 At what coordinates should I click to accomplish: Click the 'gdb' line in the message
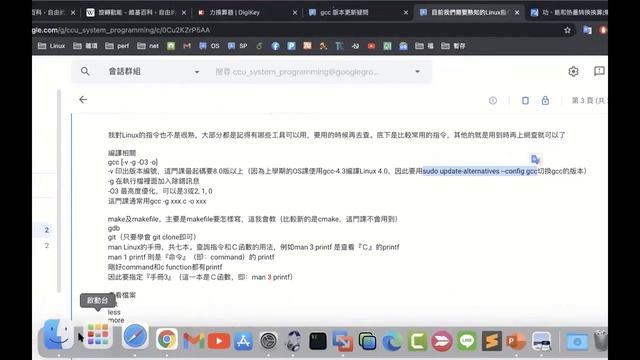[x=114, y=228]
